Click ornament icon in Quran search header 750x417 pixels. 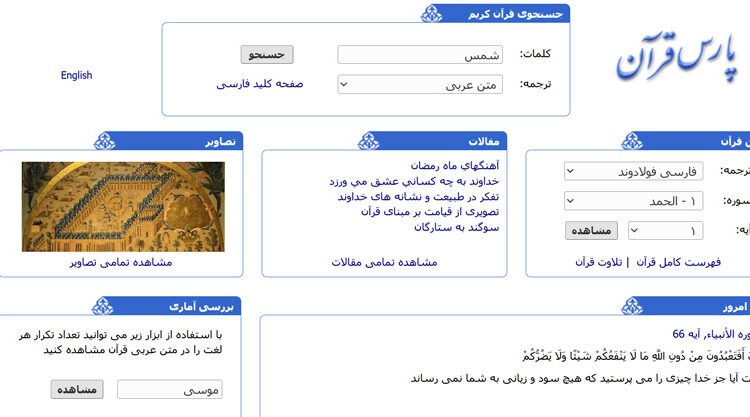[x=431, y=13]
